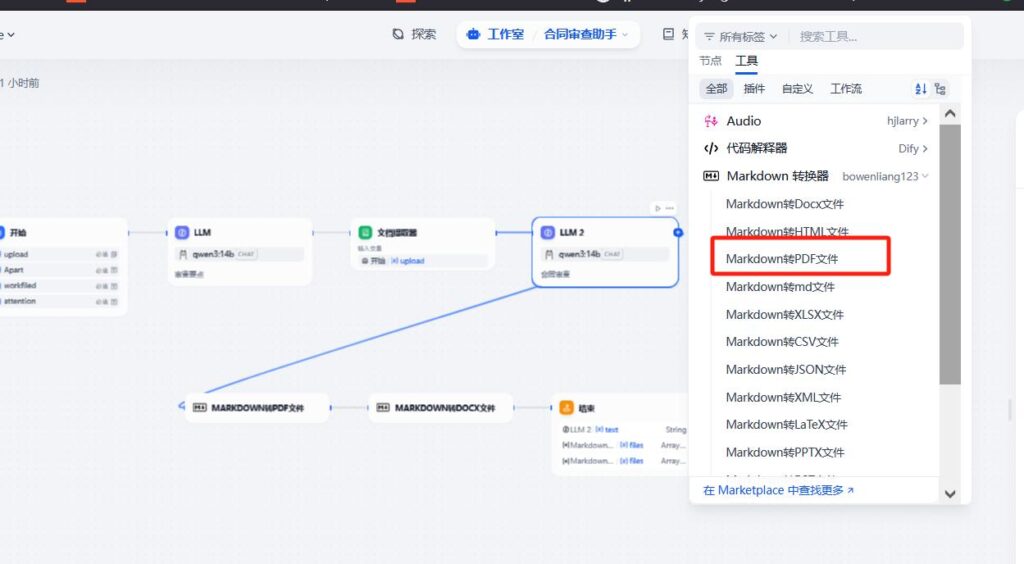
Task: Click the LLM node icon
Action: [182, 232]
